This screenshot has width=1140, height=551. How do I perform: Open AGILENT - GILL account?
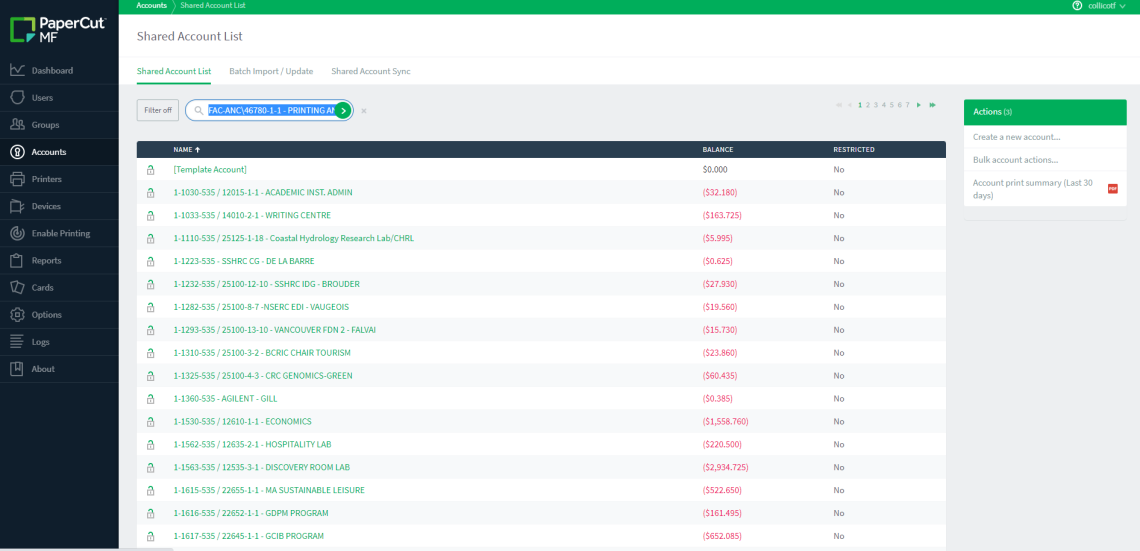[x=225, y=398]
